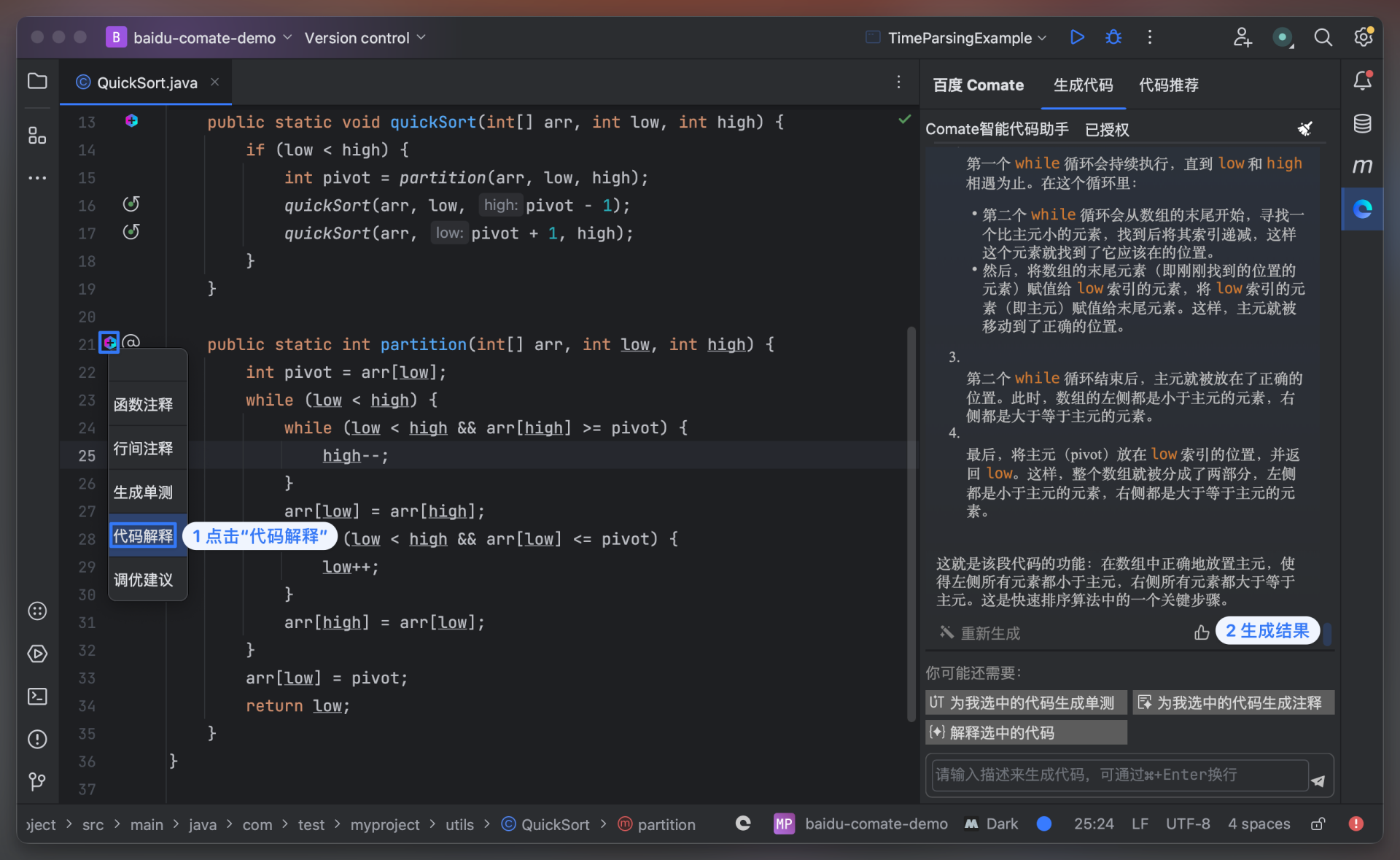Screen dimensions: 1400x860
Task: Click thumbs up on generated result
Action: pos(1202,632)
